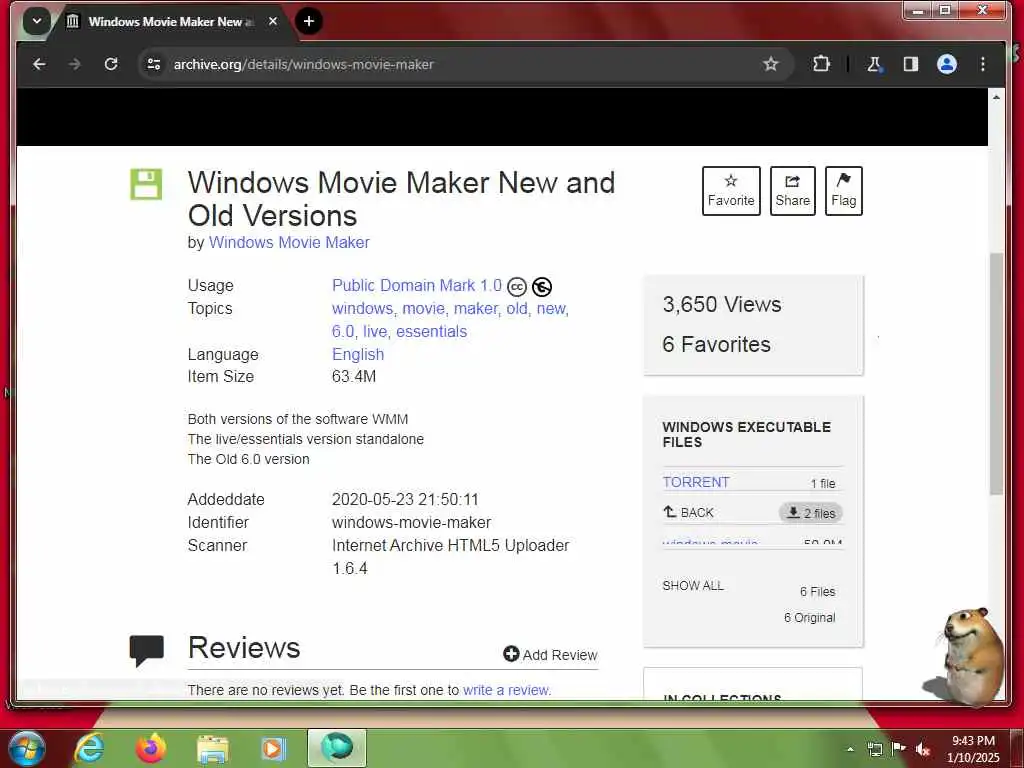The image size is (1024, 768).
Task: Open the English language link
Action: coord(358,354)
